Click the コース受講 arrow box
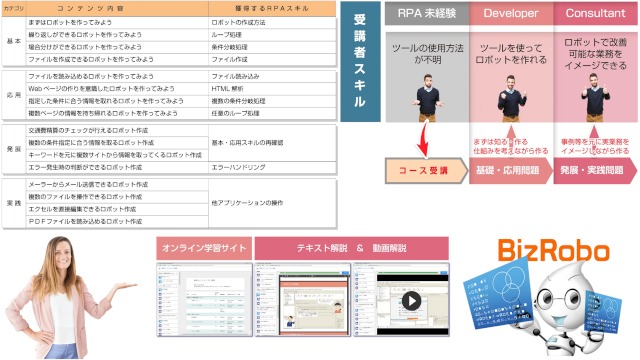 click(426, 171)
